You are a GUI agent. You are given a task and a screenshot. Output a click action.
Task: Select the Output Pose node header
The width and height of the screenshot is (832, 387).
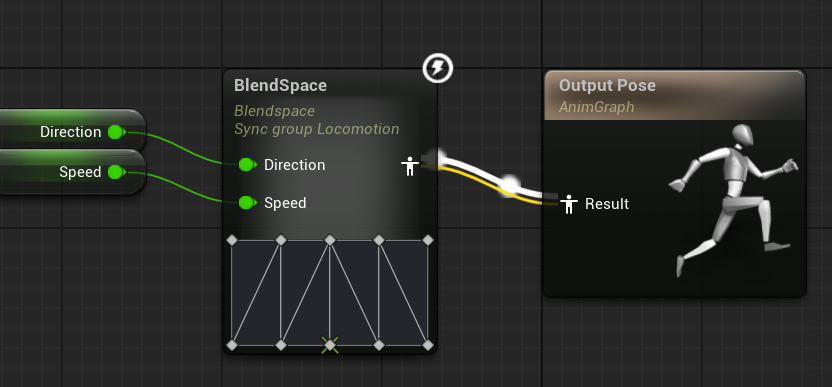click(x=674, y=95)
